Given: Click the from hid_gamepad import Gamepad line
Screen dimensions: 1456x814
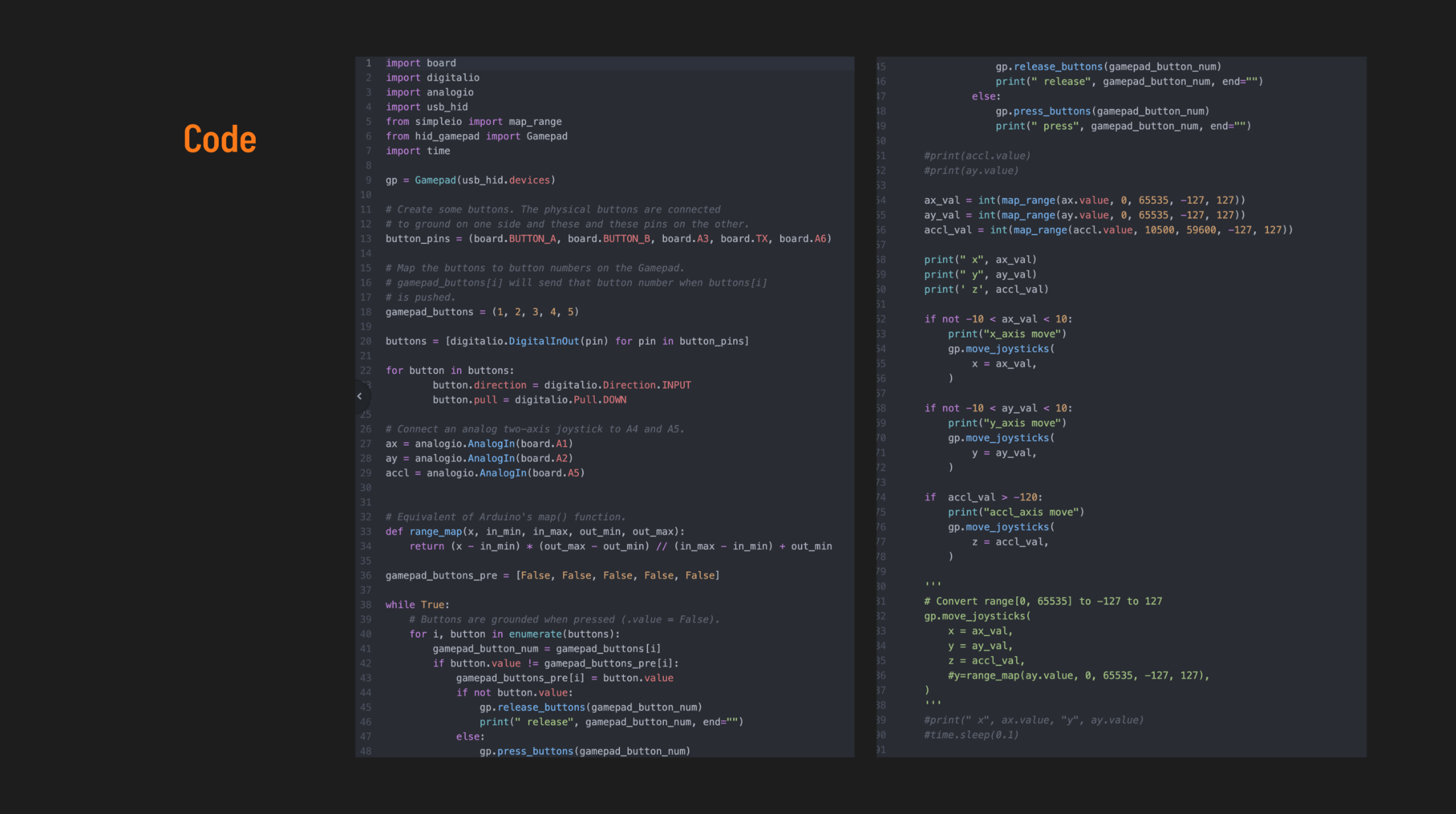Looking at the screenshot, I should (476, 136).
